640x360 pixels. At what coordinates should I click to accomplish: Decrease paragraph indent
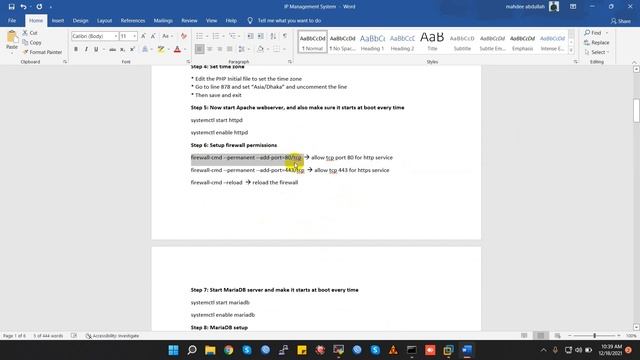(x=250, y=36)
